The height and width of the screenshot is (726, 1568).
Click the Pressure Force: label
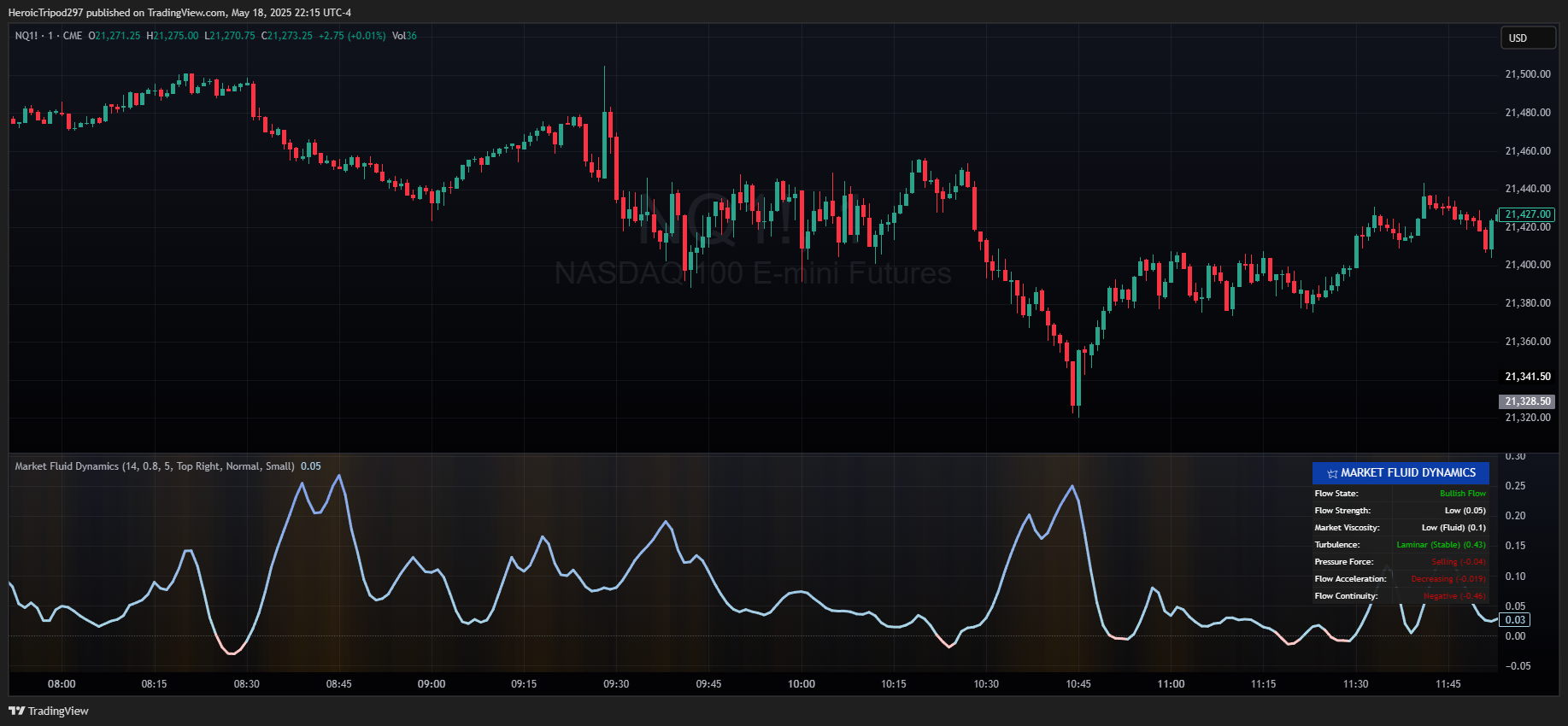coord(1344,562)
